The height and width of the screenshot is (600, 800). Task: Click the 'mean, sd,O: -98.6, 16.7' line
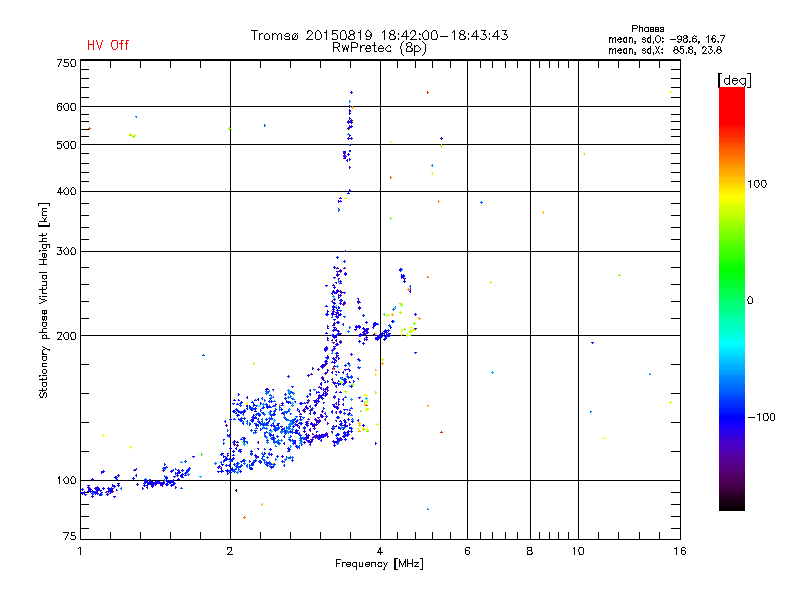coord(666,39)
